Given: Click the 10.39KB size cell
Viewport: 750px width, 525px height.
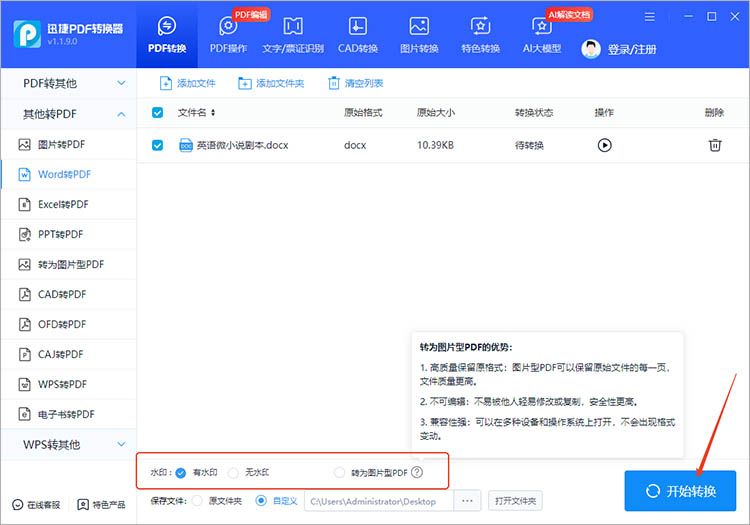Looking at the screenshot, I should [x=435, y=145].
